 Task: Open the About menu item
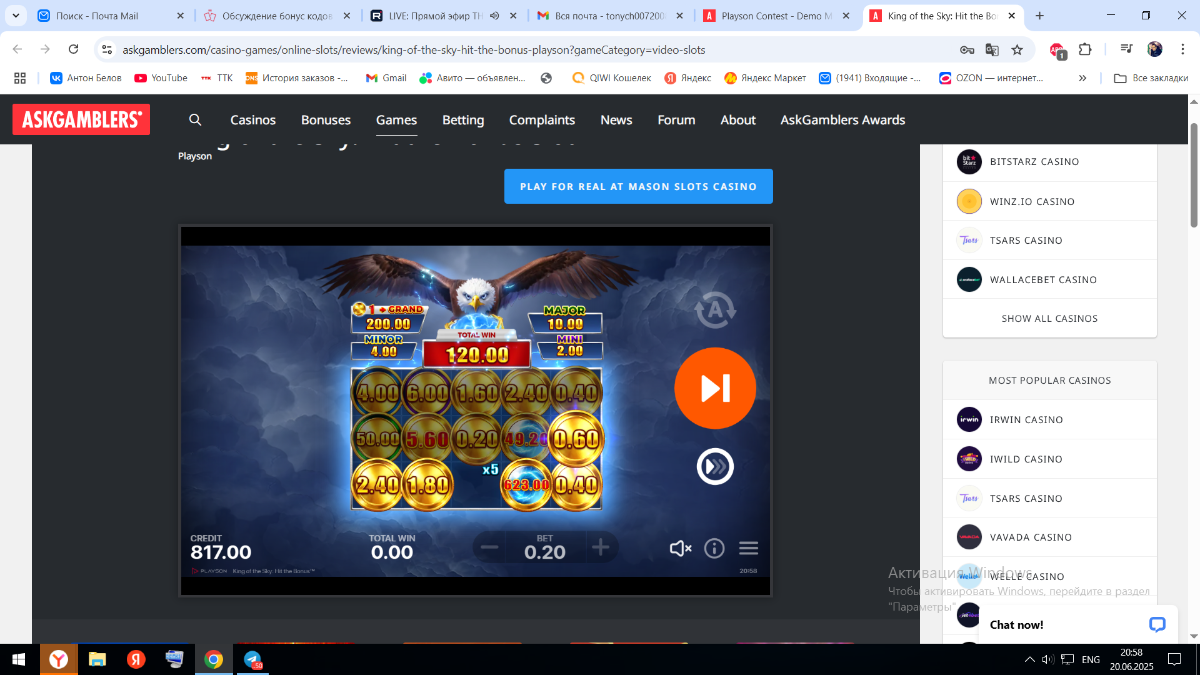pos(738,120)
